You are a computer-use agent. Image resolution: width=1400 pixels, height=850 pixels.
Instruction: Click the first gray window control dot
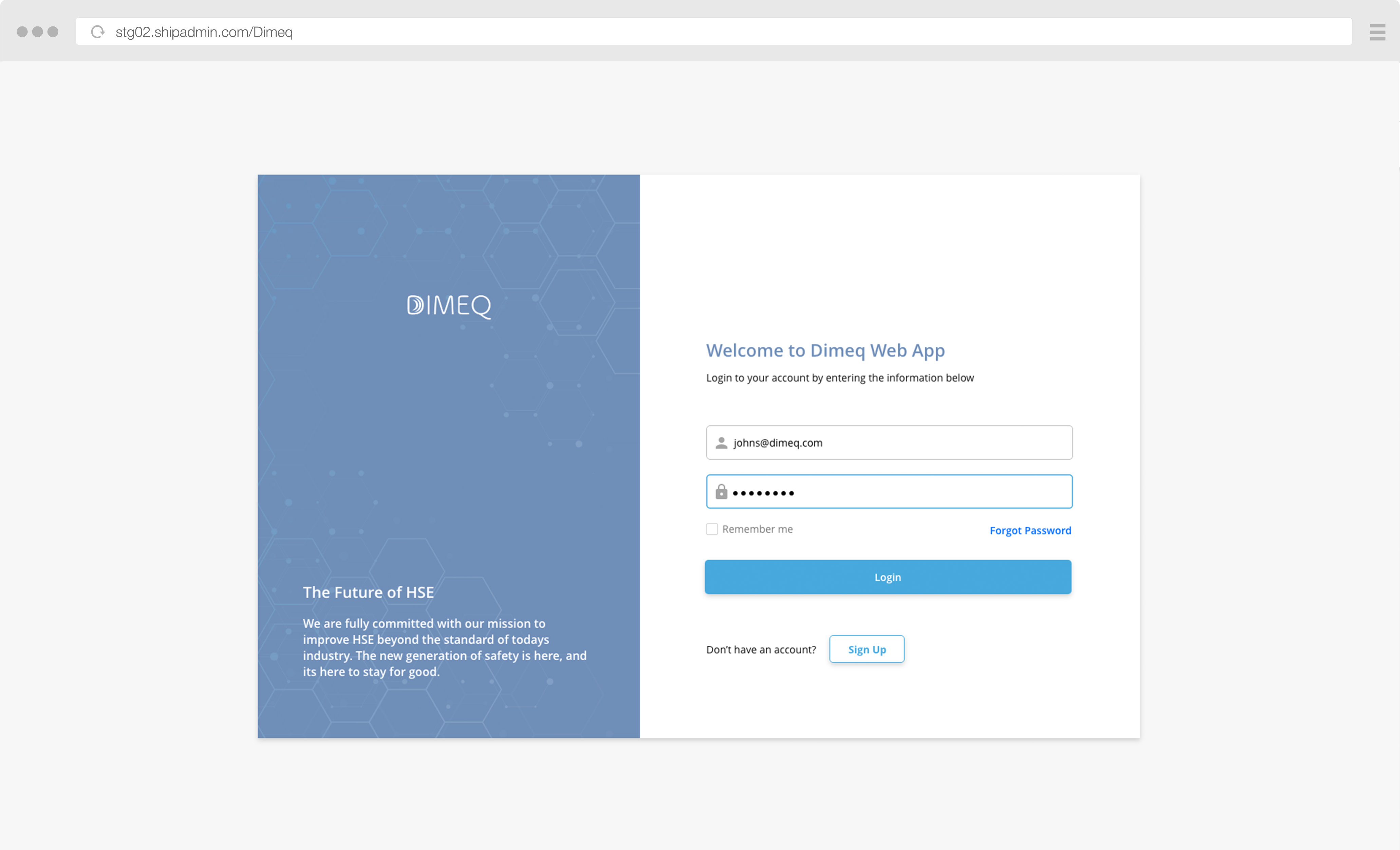(22, 32)
